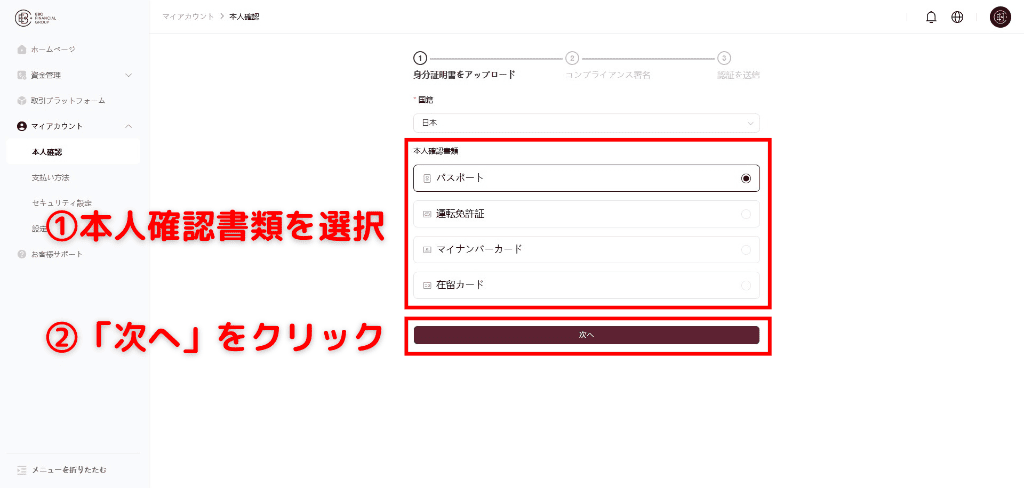Click the notification bell icon
Viewport: 1024px width, 488px height.
(x=931, y=17)
